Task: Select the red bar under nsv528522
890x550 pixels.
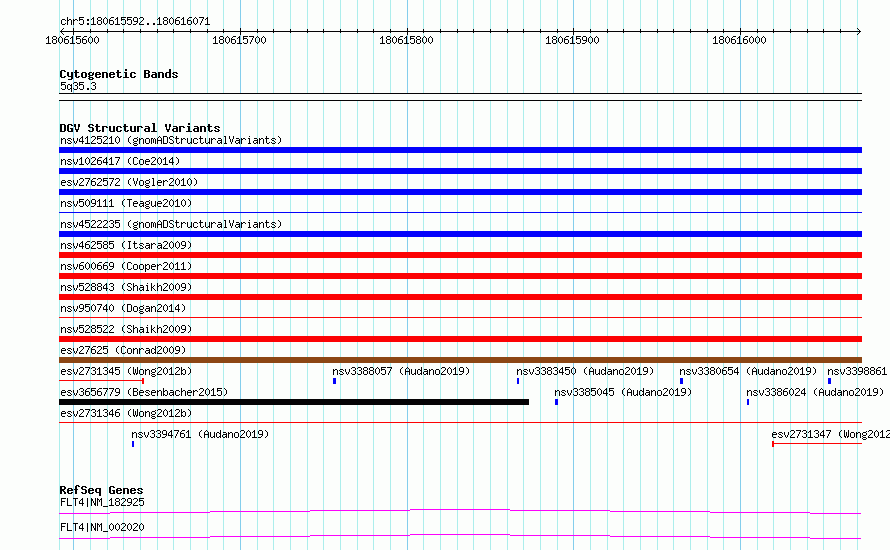Action: (x=460, y=339)
